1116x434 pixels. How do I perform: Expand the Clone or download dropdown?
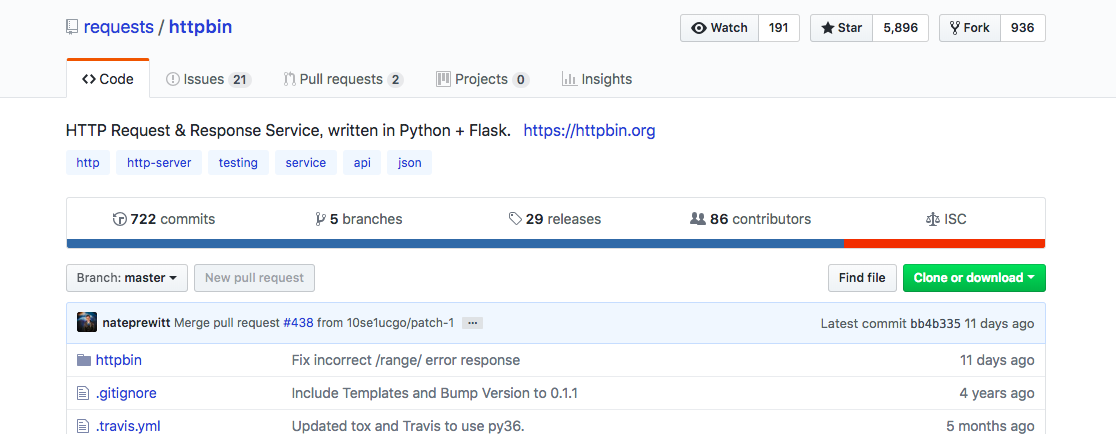pyautogui.click(x=974, y=278)
